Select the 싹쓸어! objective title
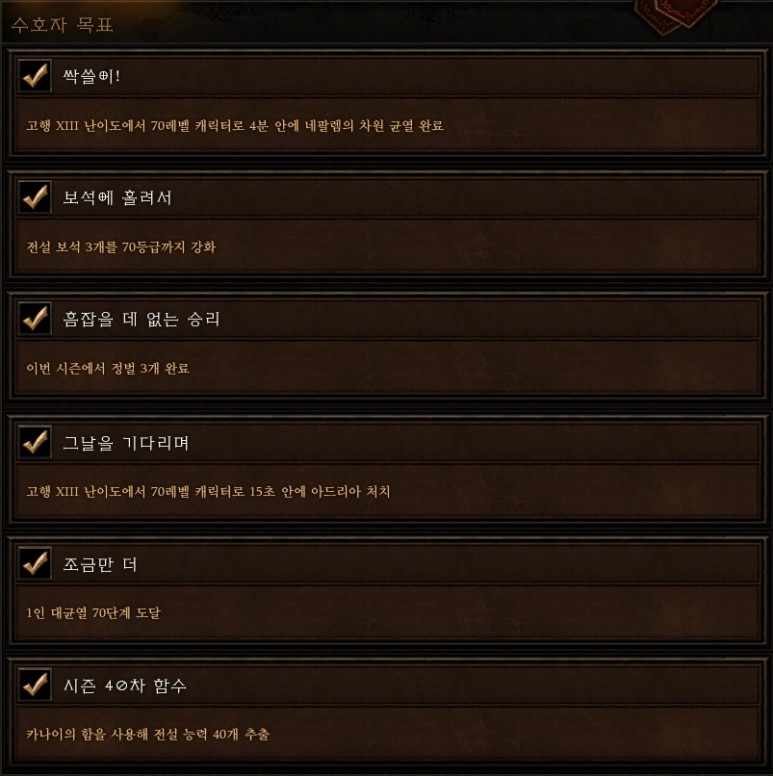773x776 pixels. 91,76
